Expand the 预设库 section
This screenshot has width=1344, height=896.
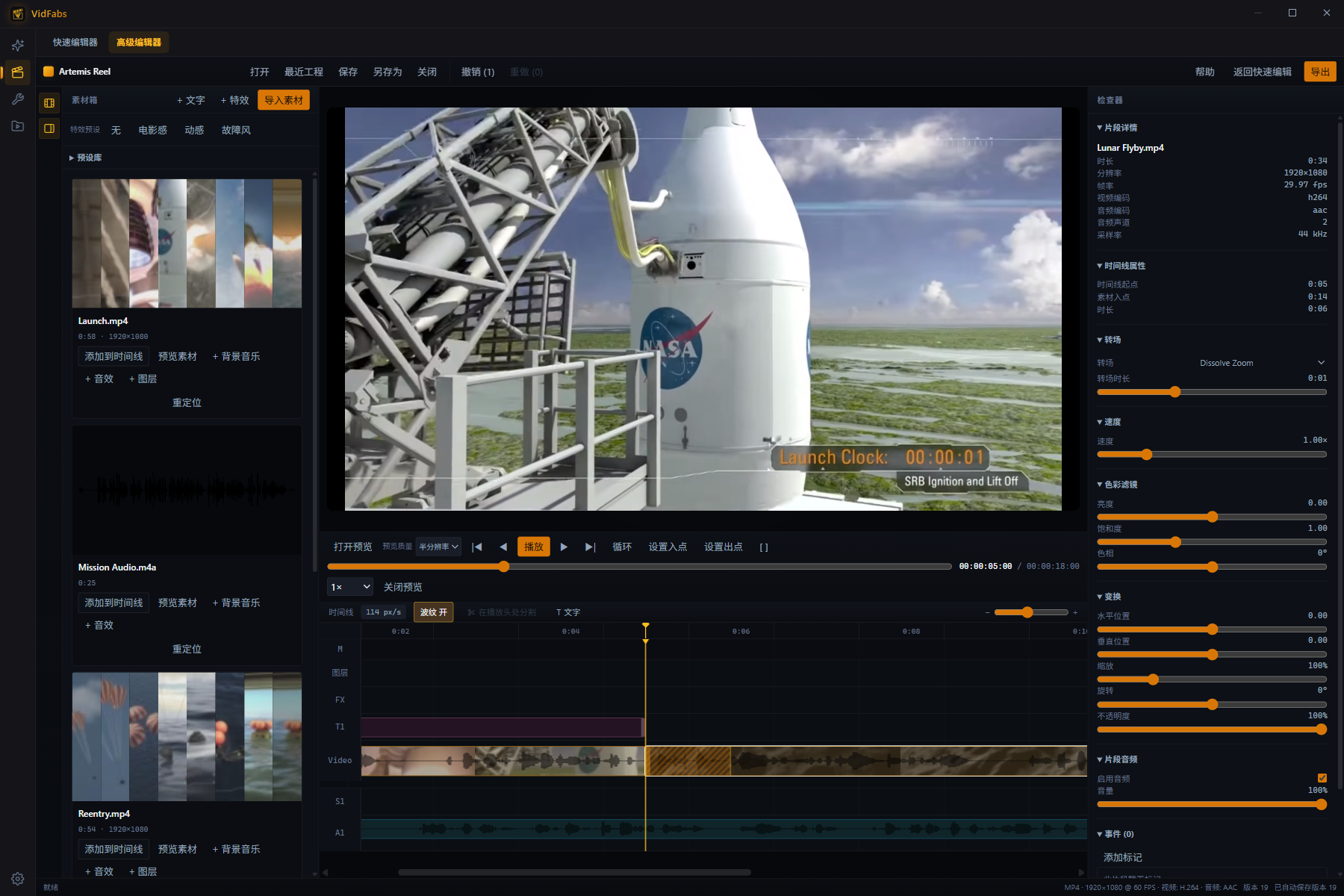coord(86,158)
